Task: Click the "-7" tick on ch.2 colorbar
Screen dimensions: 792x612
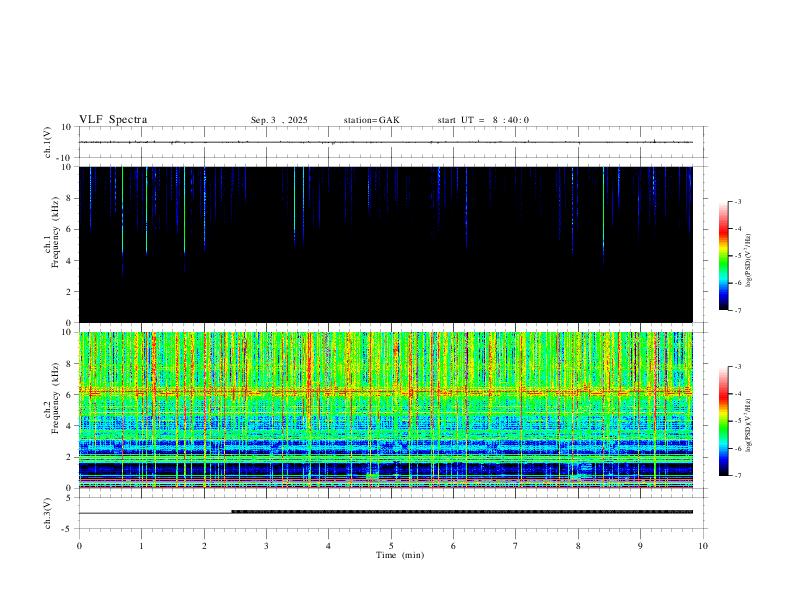Action: [x=737, y=476]
